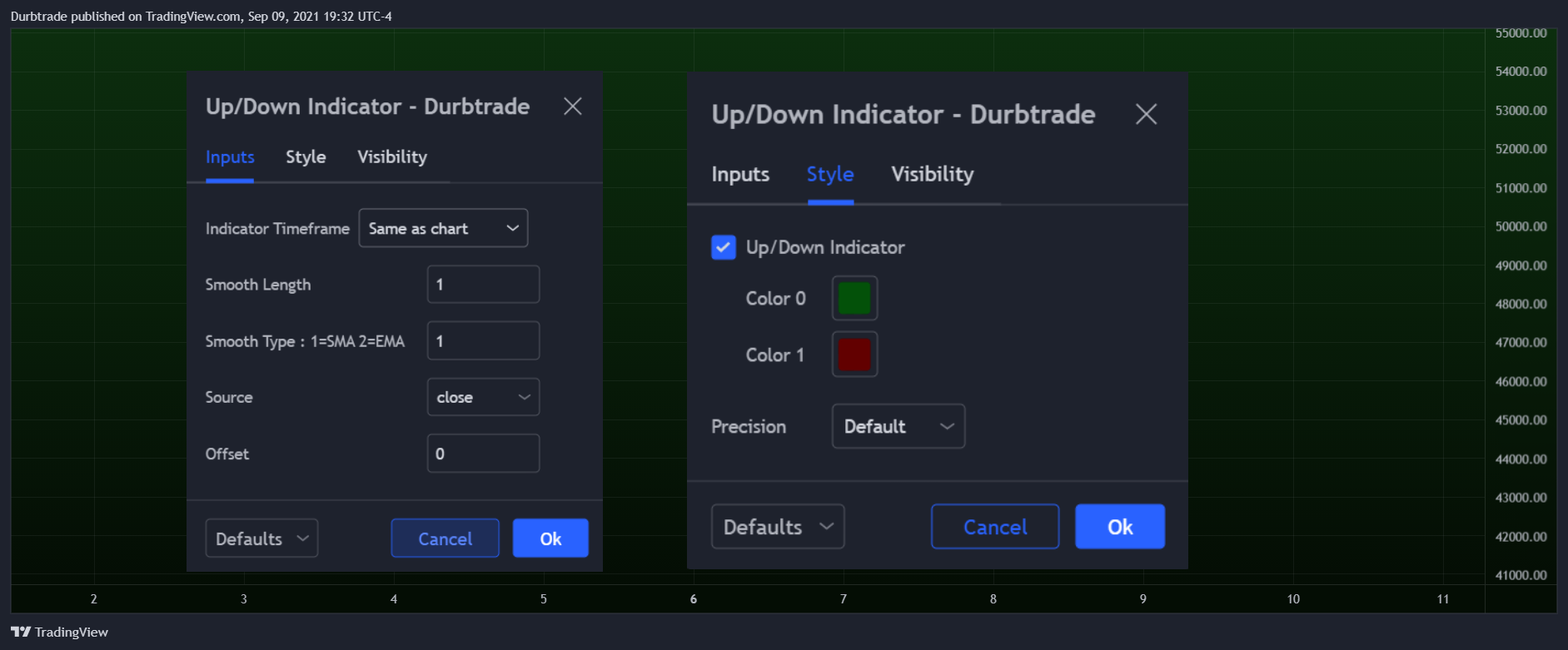Click the 48000.00 price axis label
The image size is (1568, 650).
click(x=1521, y=305)
